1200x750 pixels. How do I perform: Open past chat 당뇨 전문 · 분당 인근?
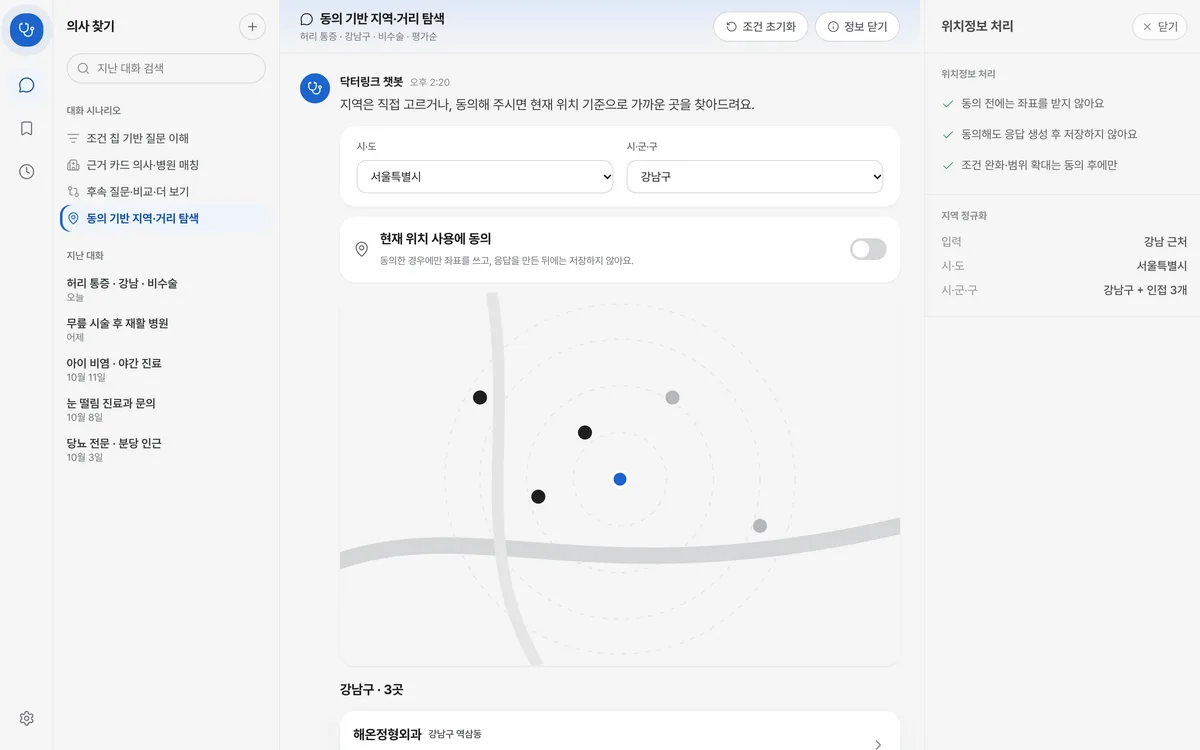[166, 450]
